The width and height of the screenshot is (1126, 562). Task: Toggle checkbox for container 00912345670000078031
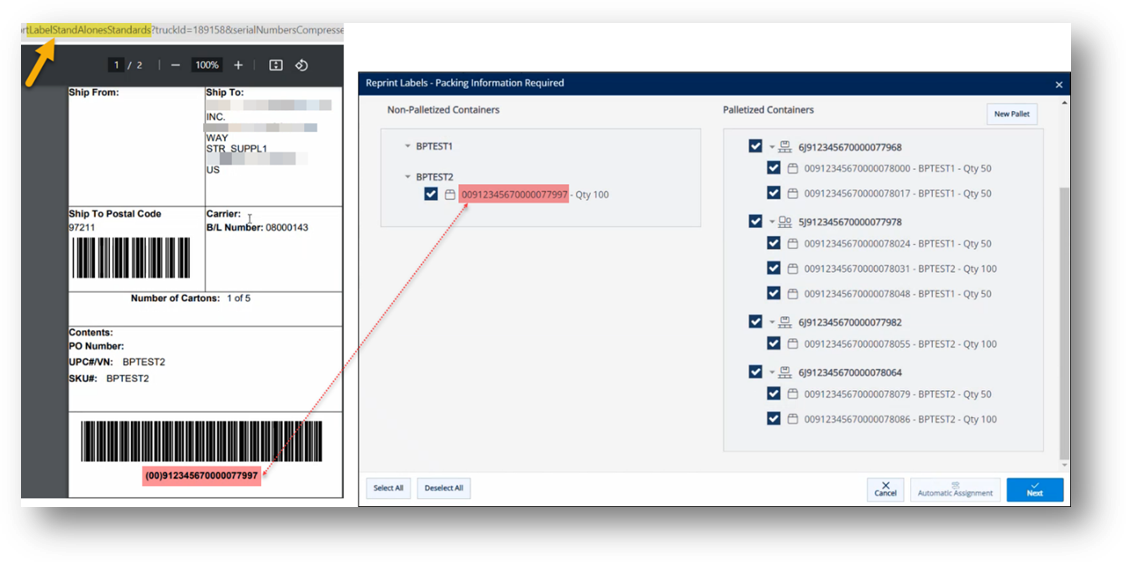773,268
